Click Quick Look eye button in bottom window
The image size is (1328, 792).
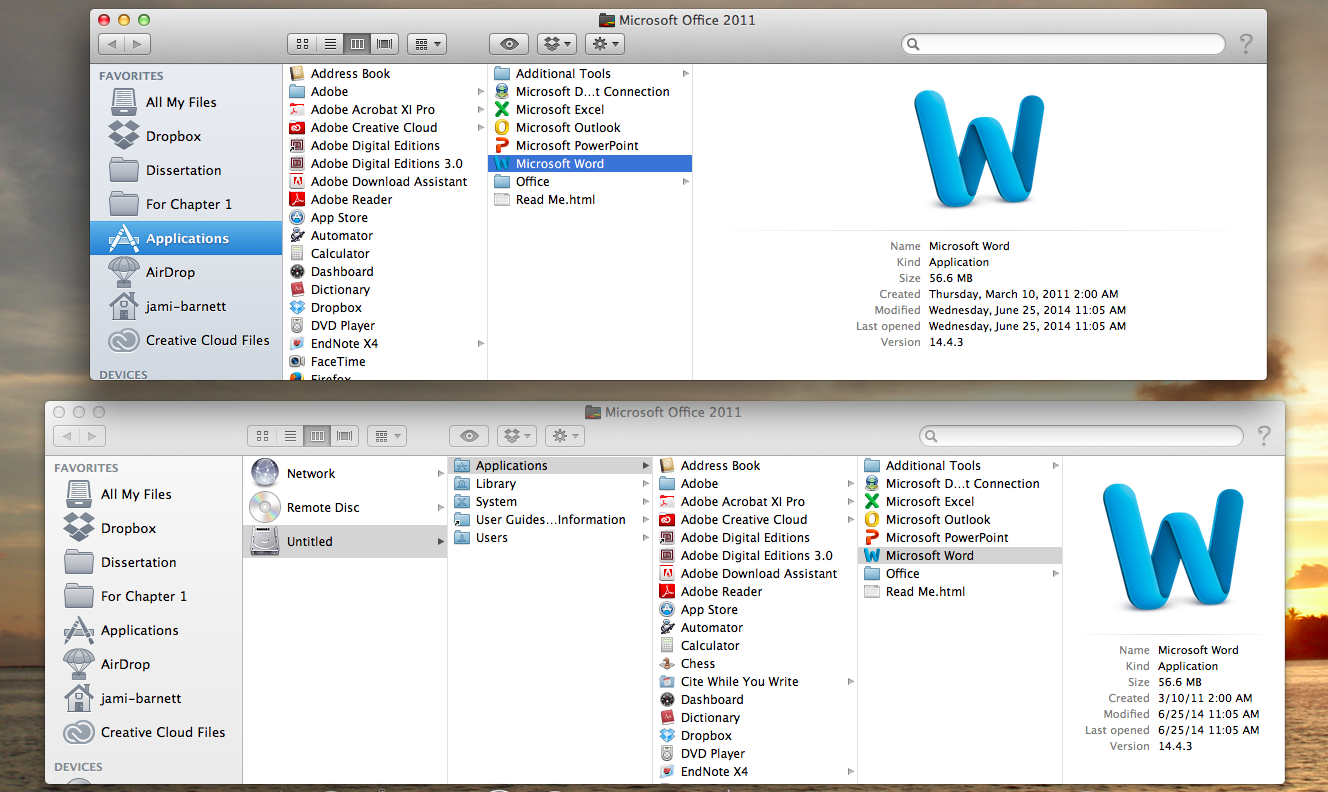(469, 436)
